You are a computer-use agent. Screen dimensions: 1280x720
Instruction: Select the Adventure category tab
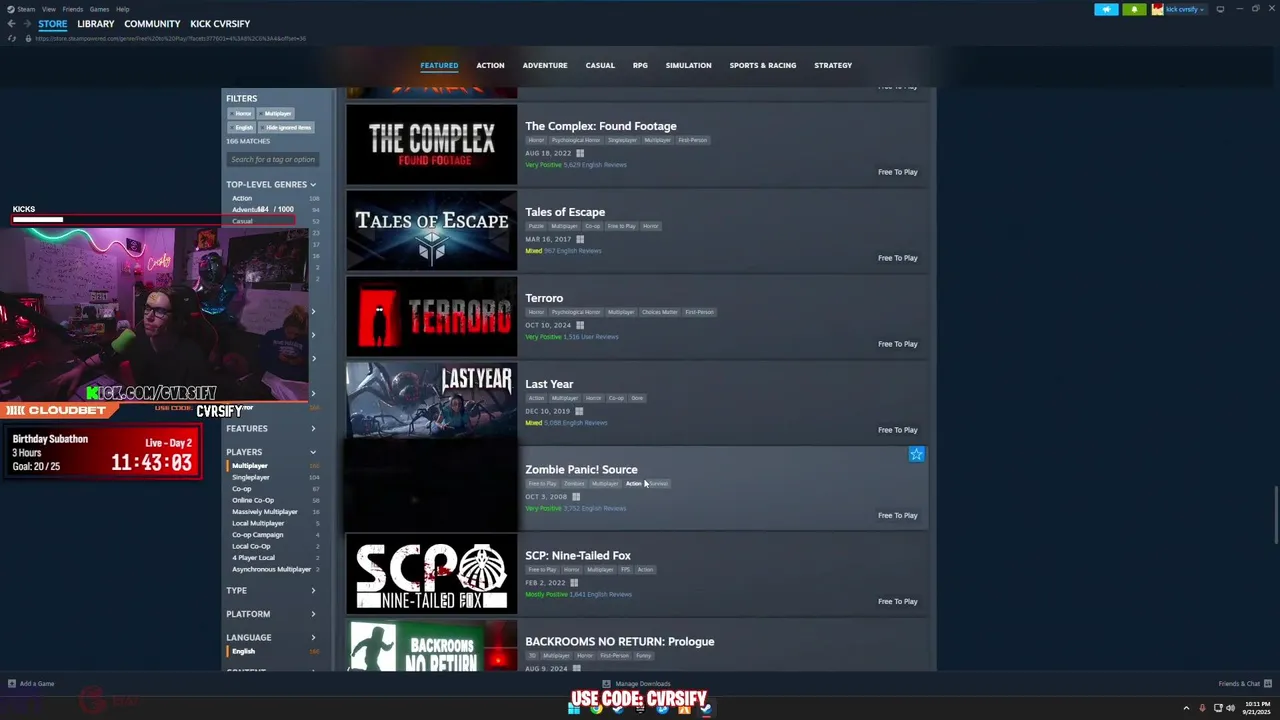coord(545,65)
